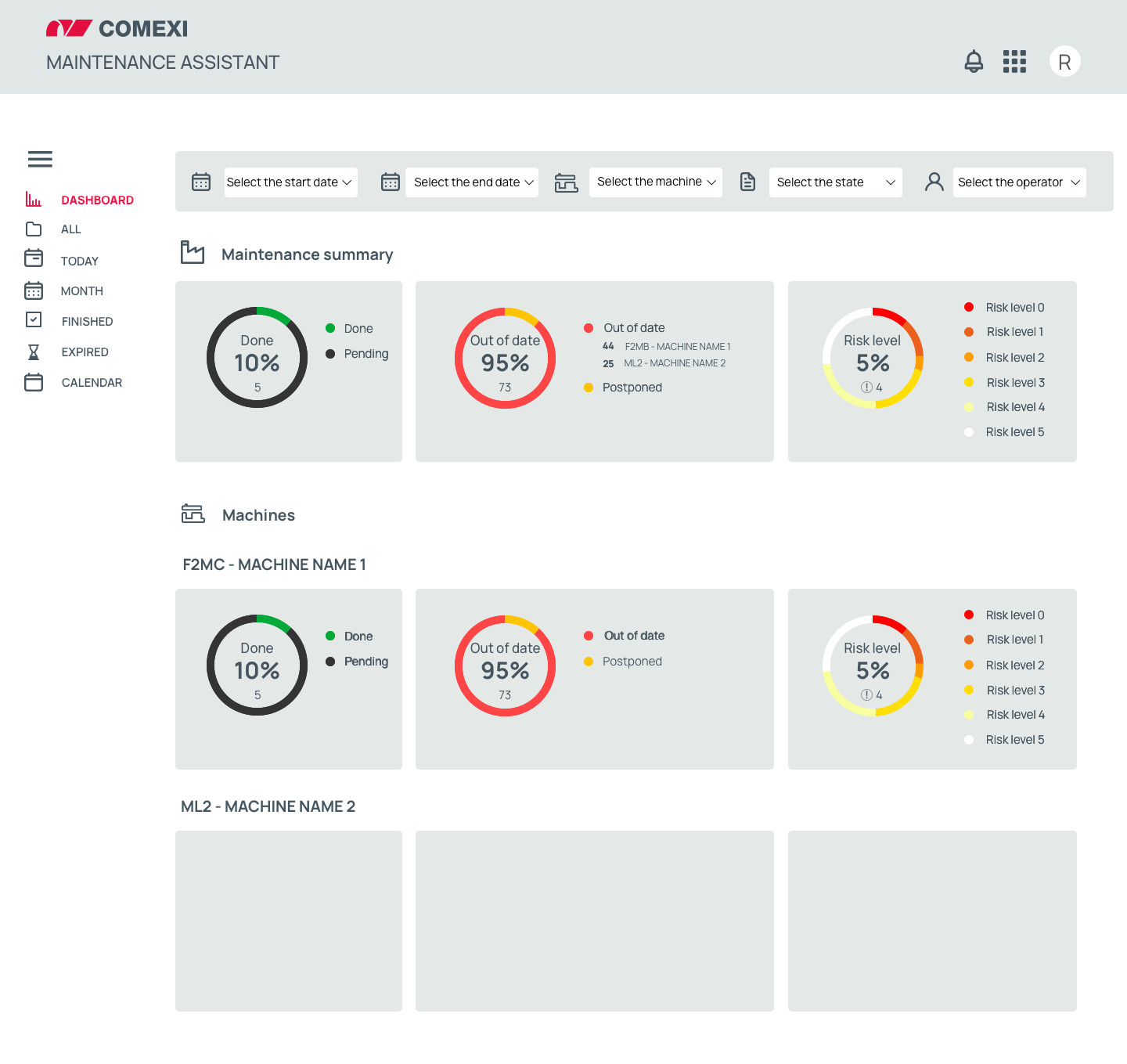Click the Comexi logo

click(117, 29)
